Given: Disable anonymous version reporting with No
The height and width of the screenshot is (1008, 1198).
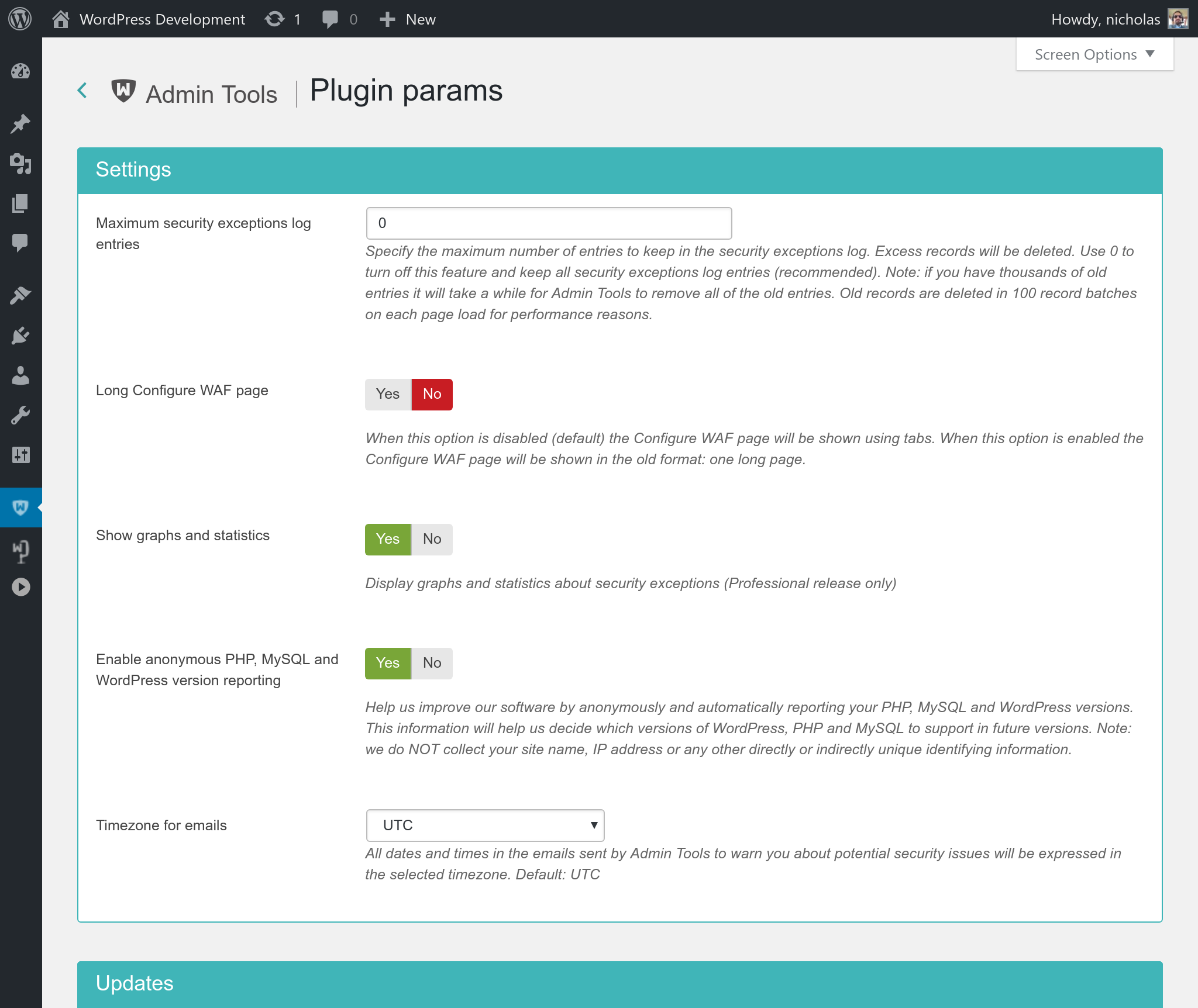Looking at the screenshot, I should click(432, 663).
